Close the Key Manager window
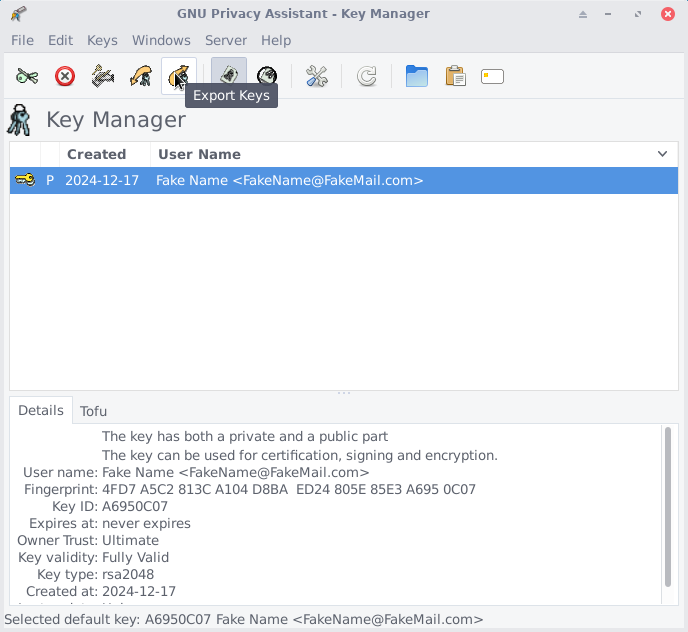688x632 pixels. 668,14
